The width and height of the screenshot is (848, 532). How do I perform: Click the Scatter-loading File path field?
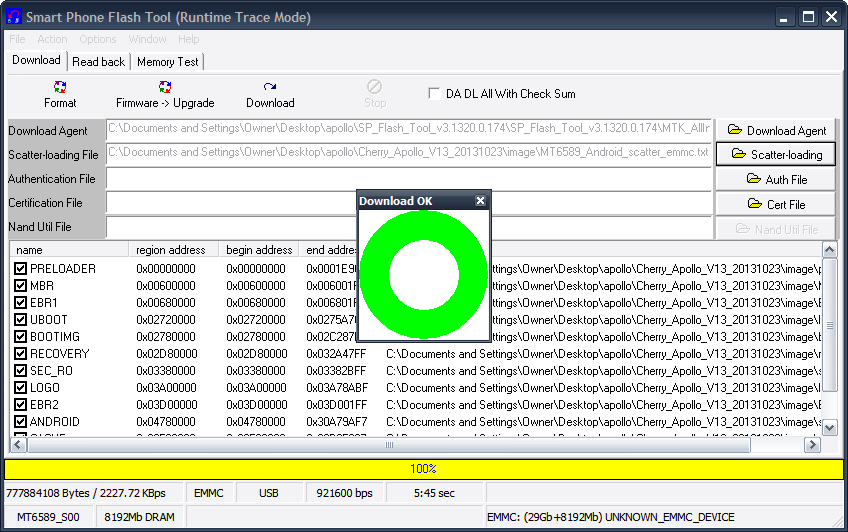point(408,154)
